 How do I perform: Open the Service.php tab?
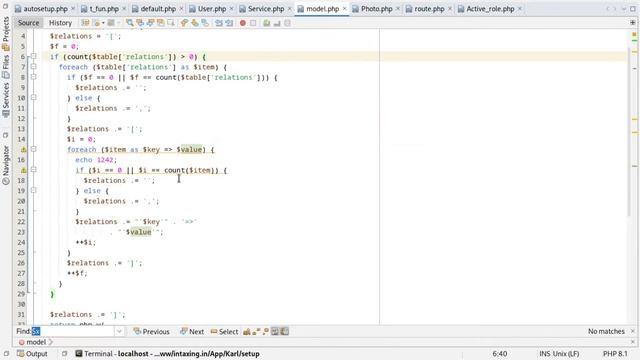[x=266, y=9]
